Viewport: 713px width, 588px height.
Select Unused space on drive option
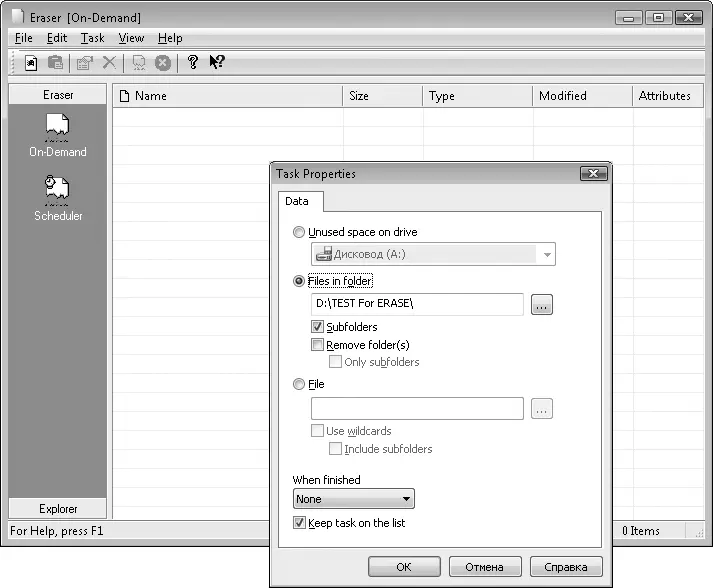click(x=298, y=232)
